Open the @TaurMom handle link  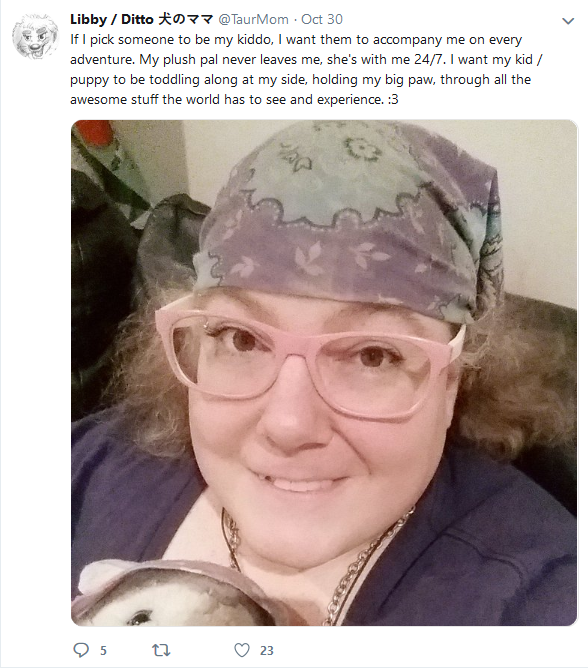tap(253, 19)
